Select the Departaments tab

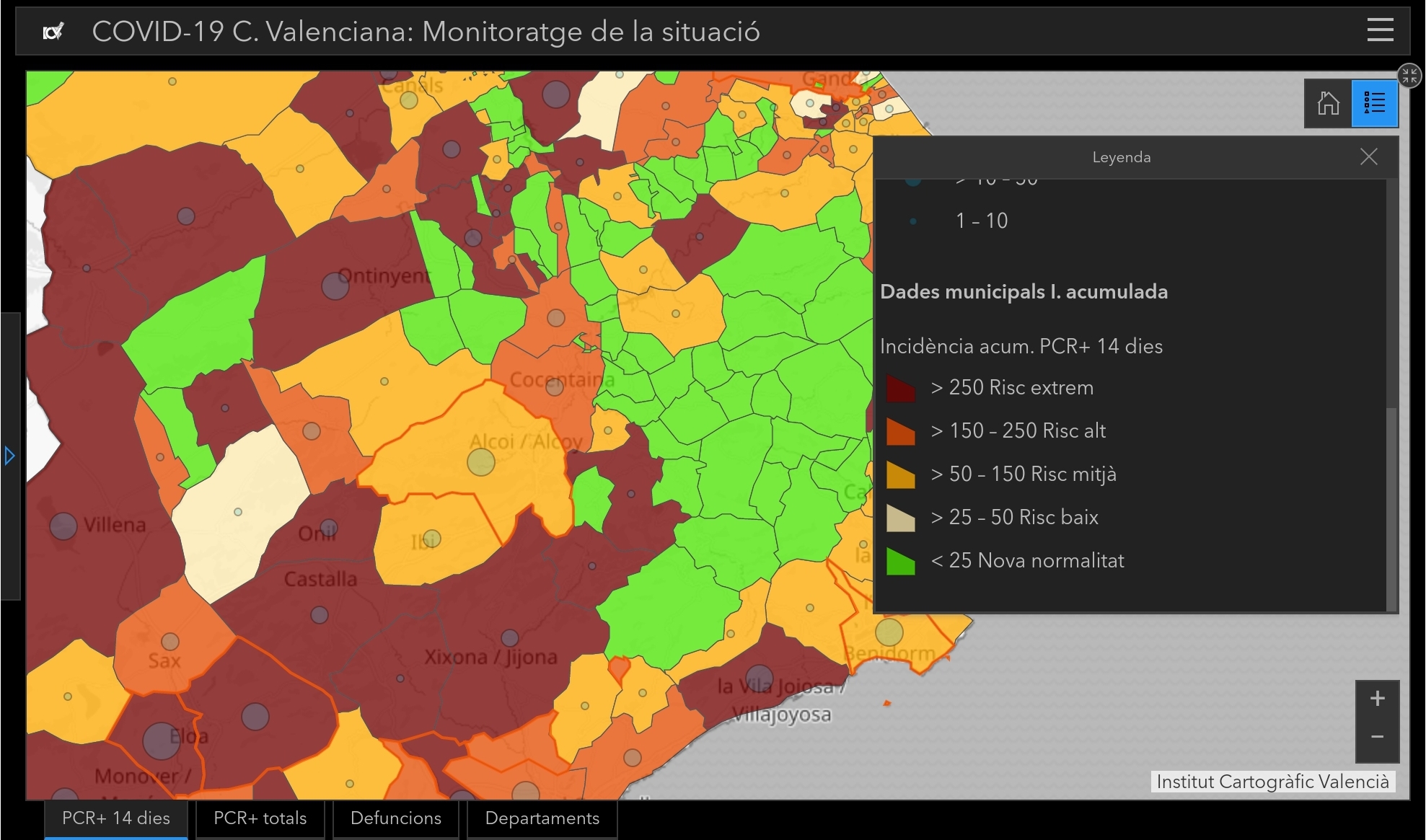pyautogui.click(x=542, y=818)
